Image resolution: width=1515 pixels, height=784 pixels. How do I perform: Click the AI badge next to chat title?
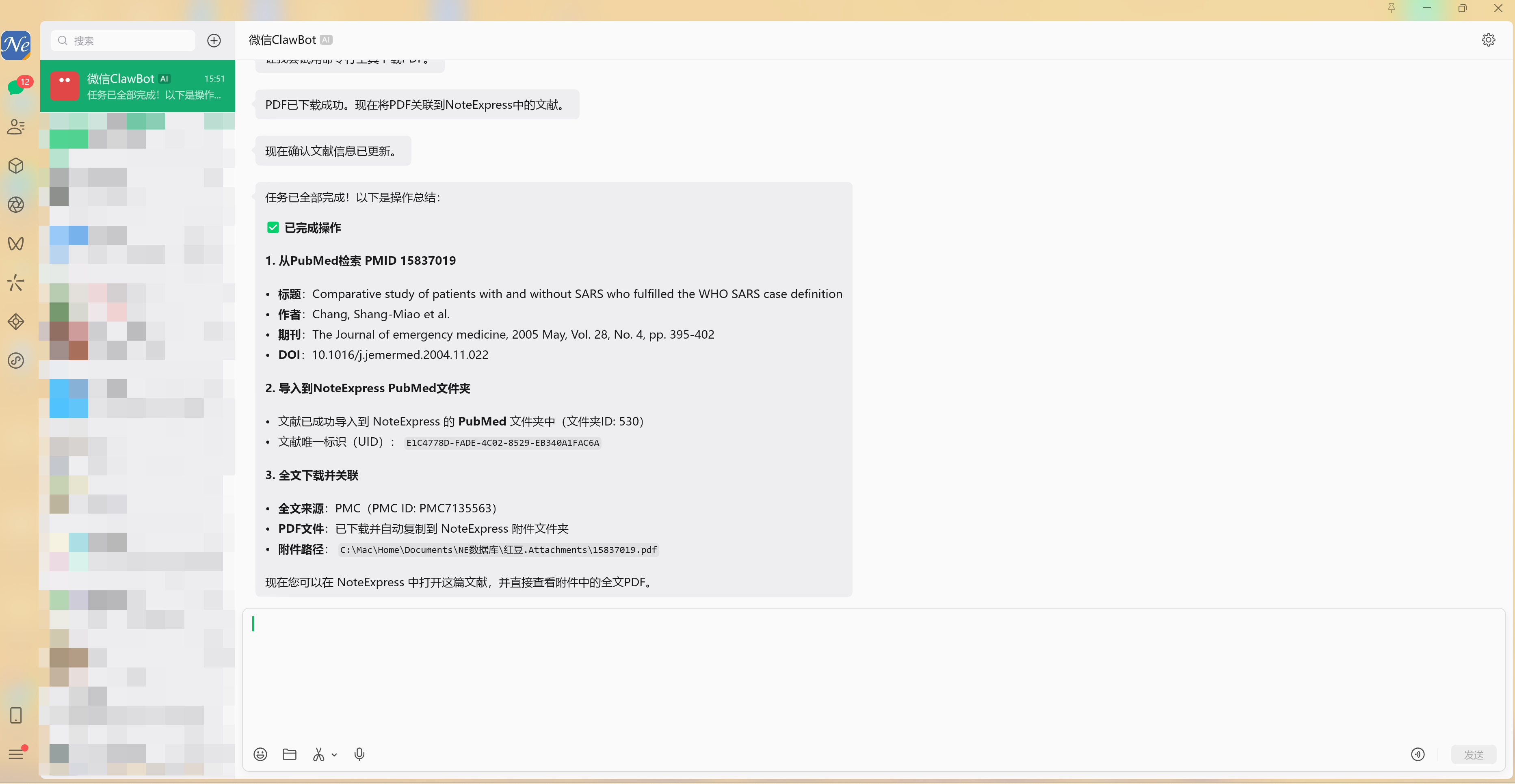(x=326, y=39)
